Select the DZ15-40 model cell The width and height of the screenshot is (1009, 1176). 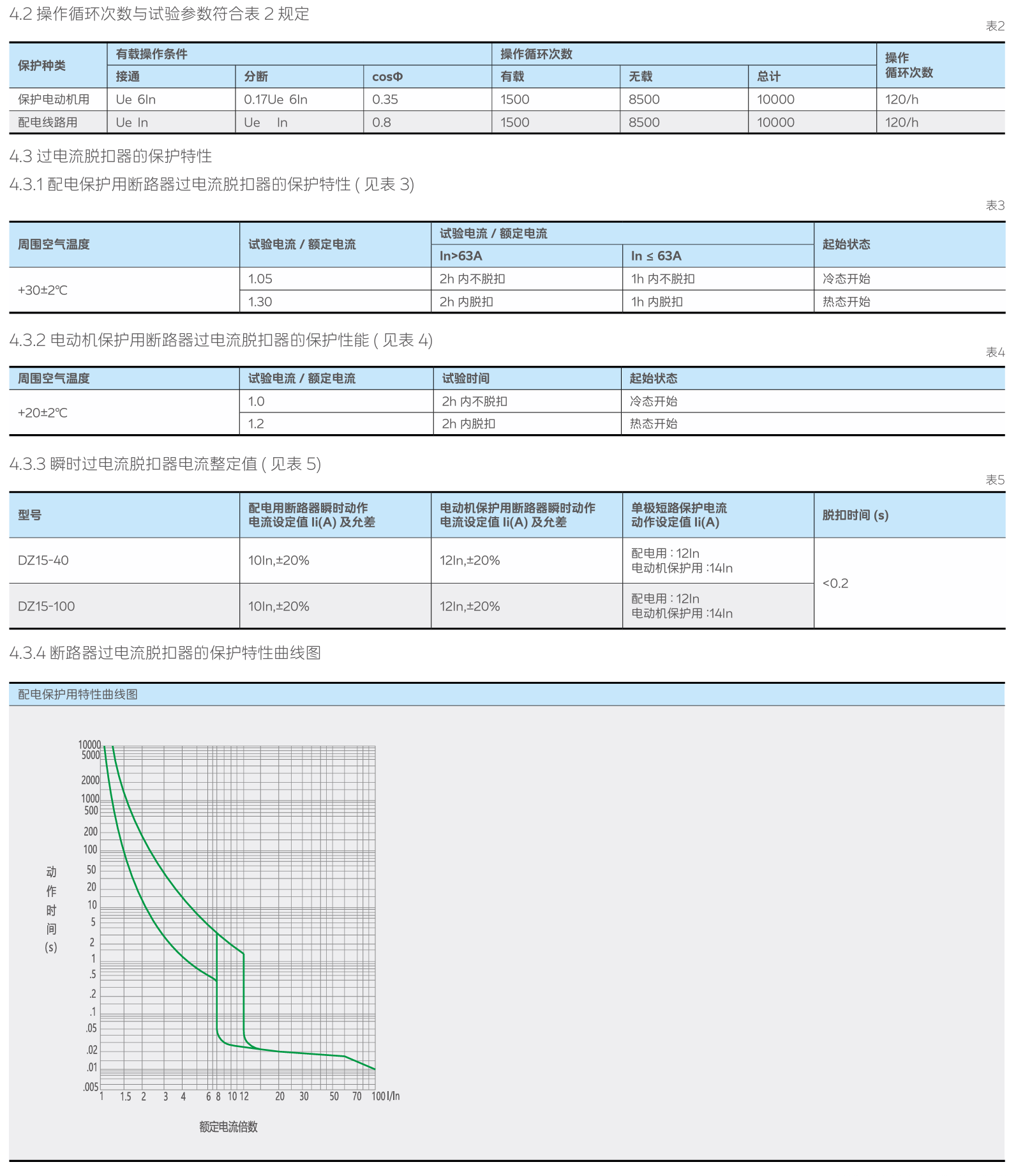click(43, 561)
